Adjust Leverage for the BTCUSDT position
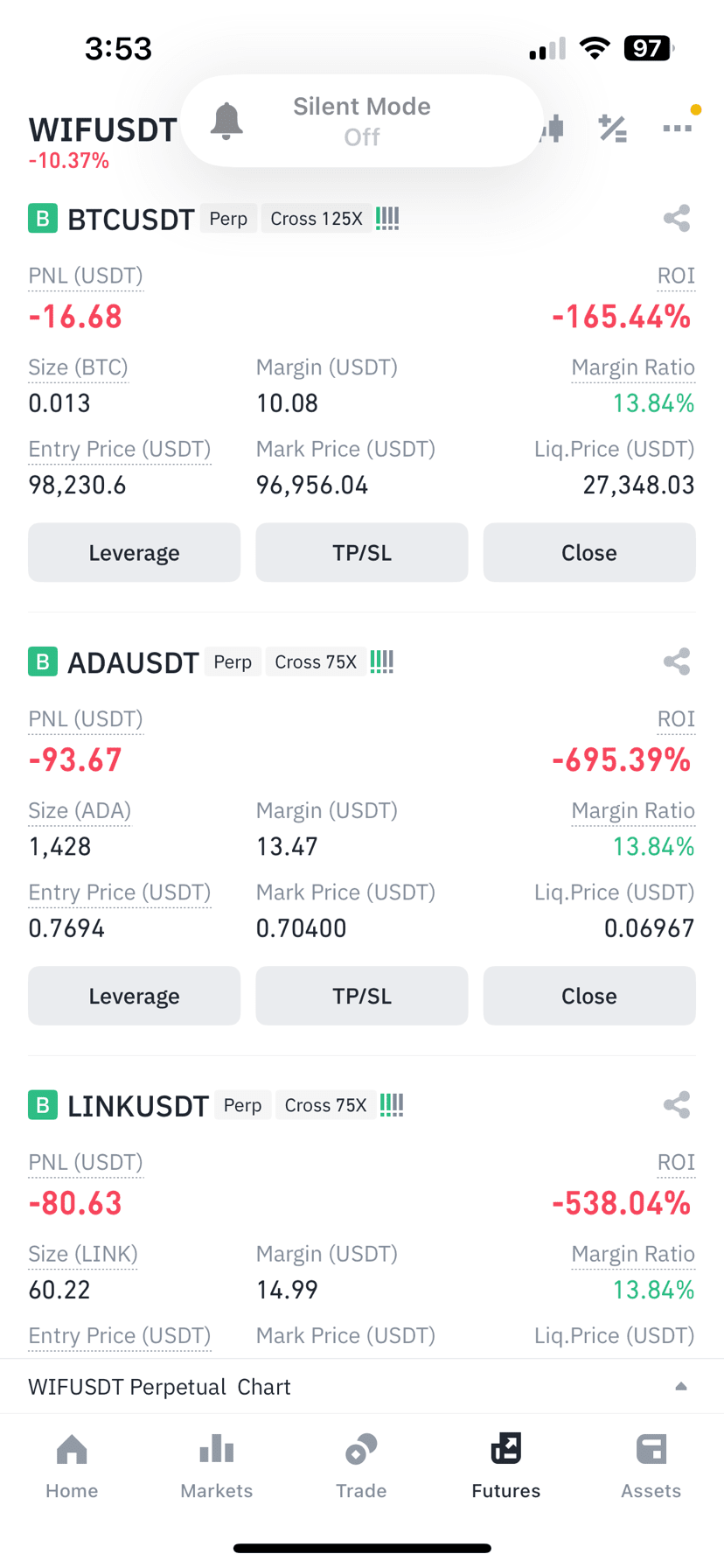 point(134,552)
